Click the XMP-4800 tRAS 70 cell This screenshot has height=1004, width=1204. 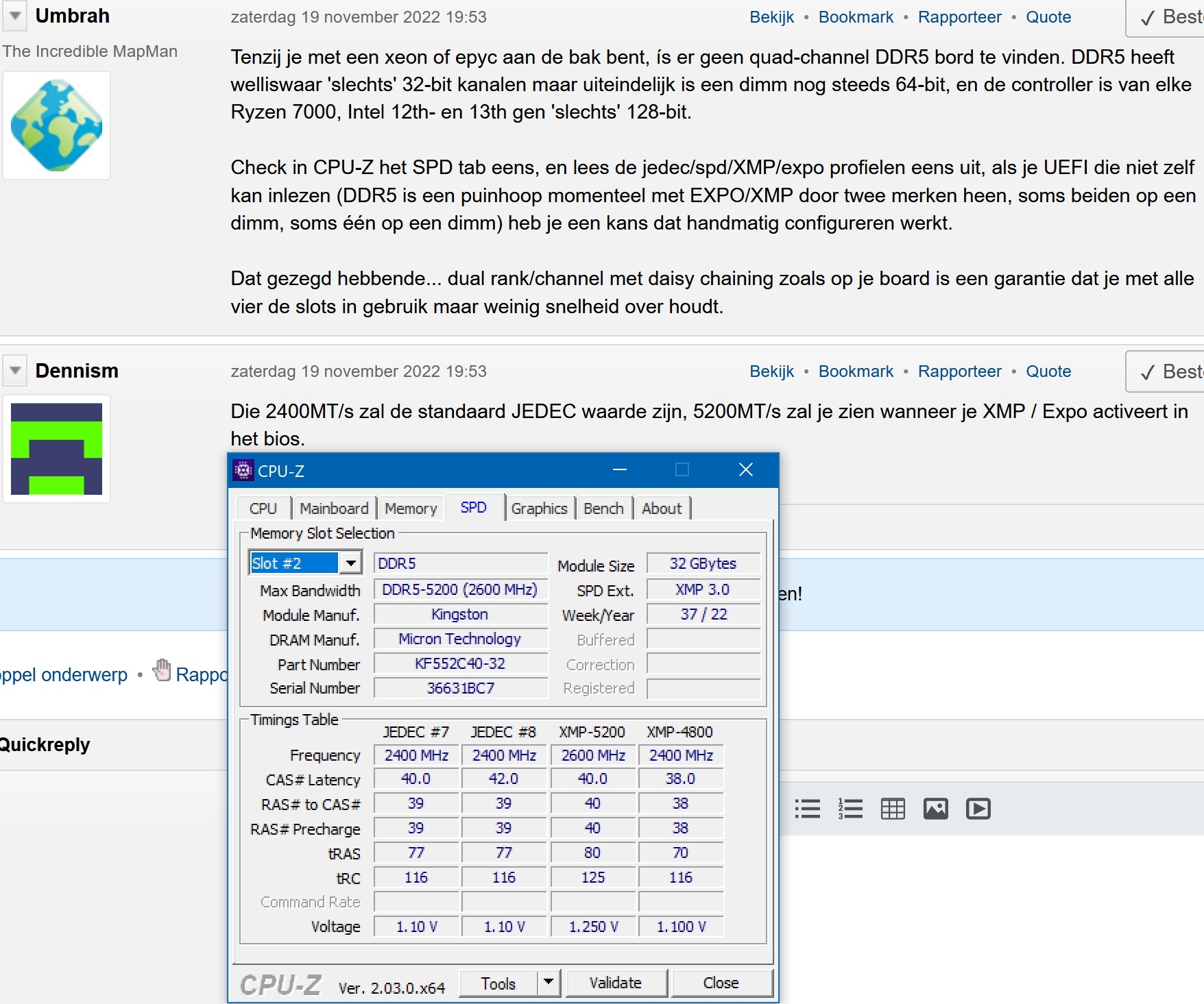pyautogui.click(x=681, y=853)
